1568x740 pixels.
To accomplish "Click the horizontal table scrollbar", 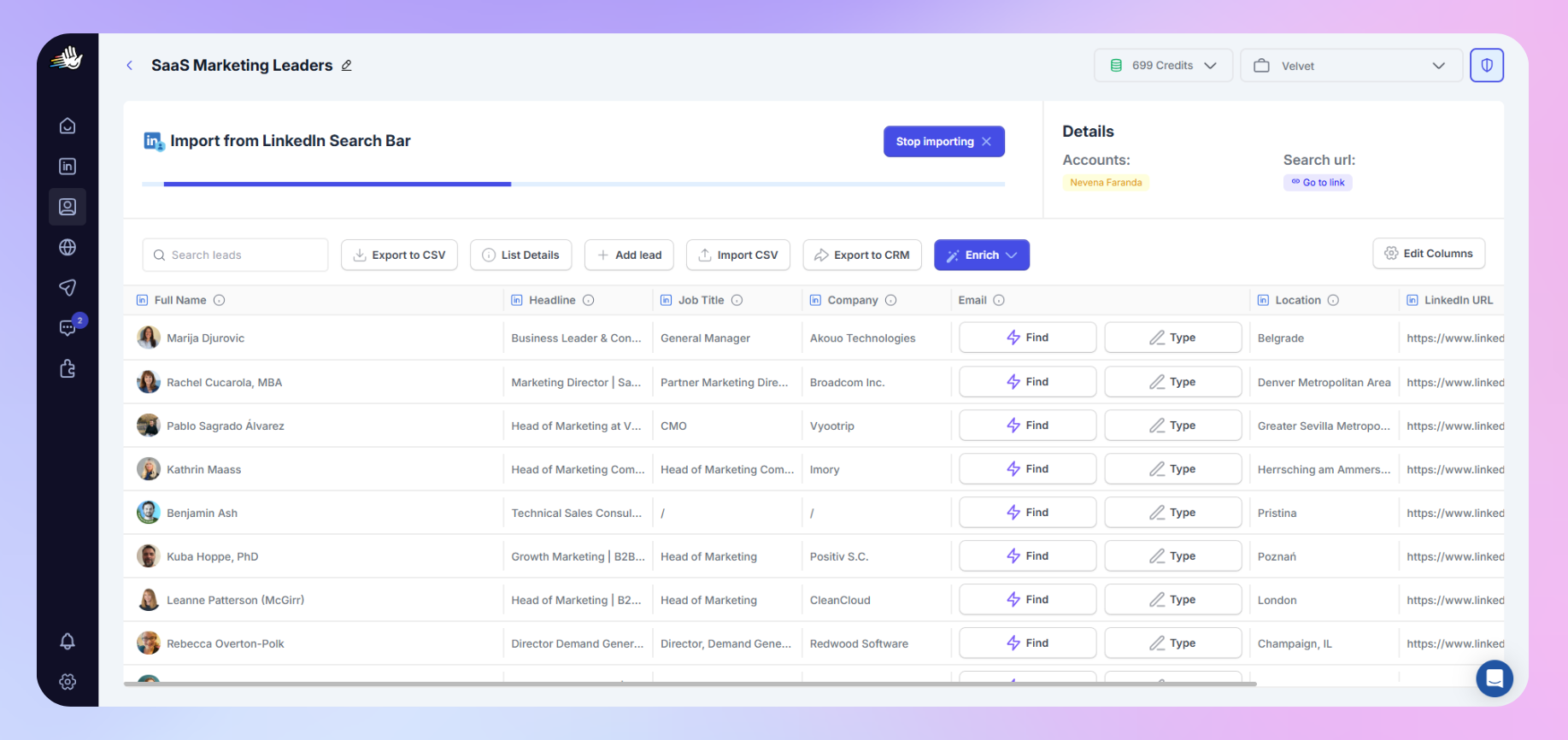I will pyautogui.click(x=690, y=684).
